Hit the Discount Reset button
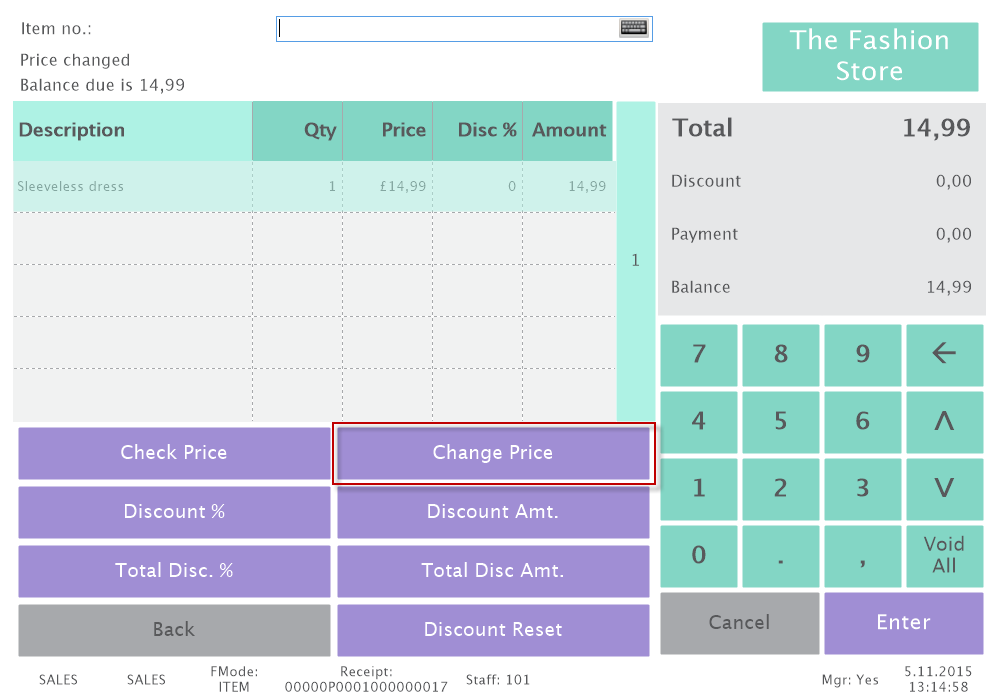This screenshot has height=699, width=1001. click(493, 630)
